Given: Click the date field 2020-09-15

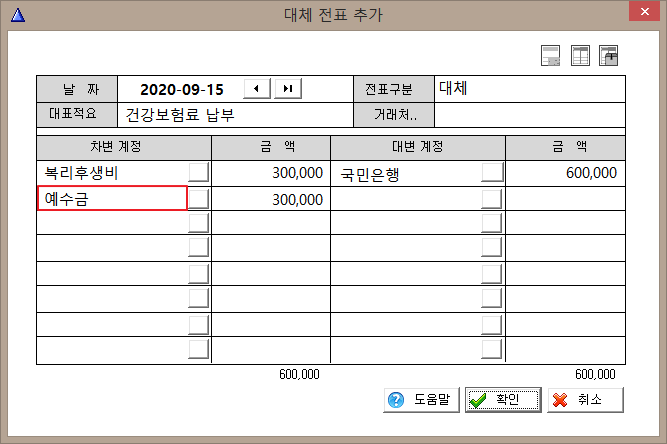Looking at the screenshot, I should tap(182, 89).
